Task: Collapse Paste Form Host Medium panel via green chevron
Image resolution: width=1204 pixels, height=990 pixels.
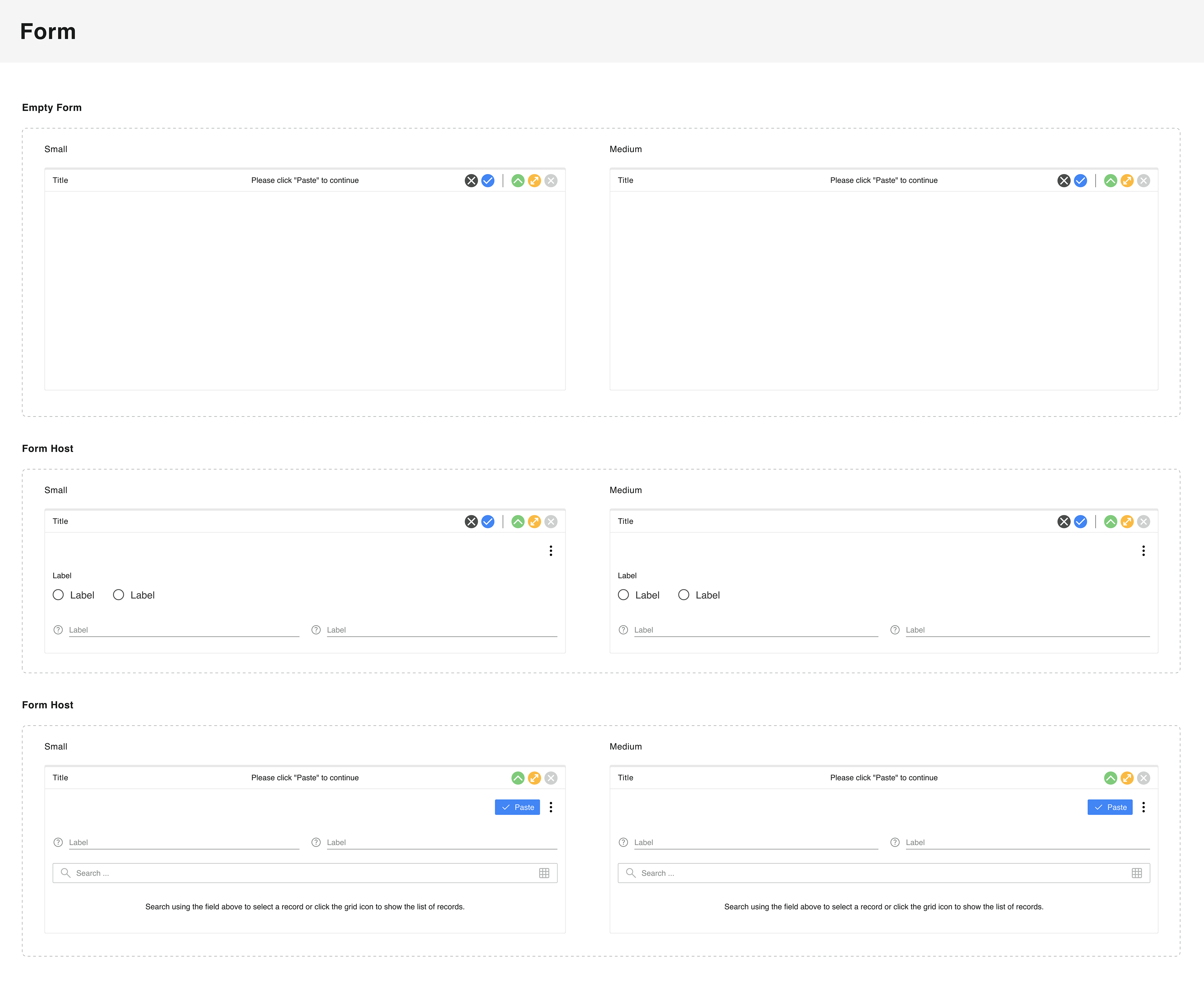Action: (1111, 778)
